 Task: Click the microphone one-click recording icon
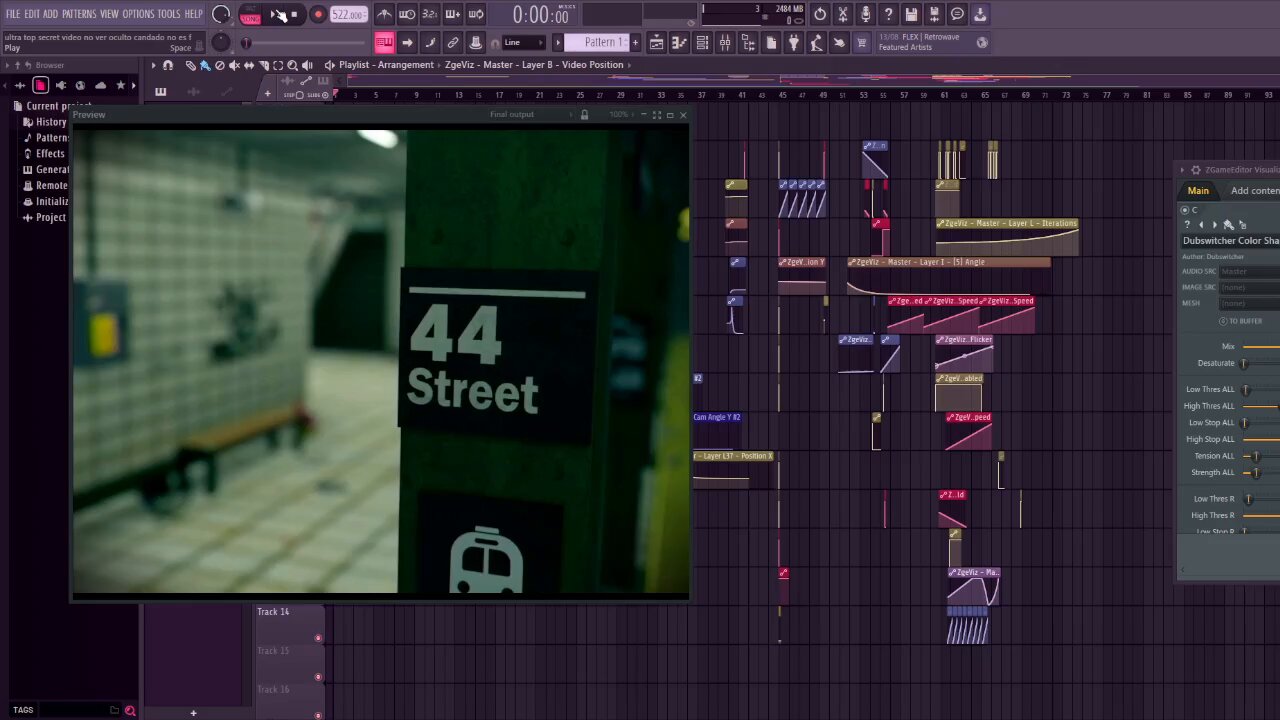[x=866, y=14]
